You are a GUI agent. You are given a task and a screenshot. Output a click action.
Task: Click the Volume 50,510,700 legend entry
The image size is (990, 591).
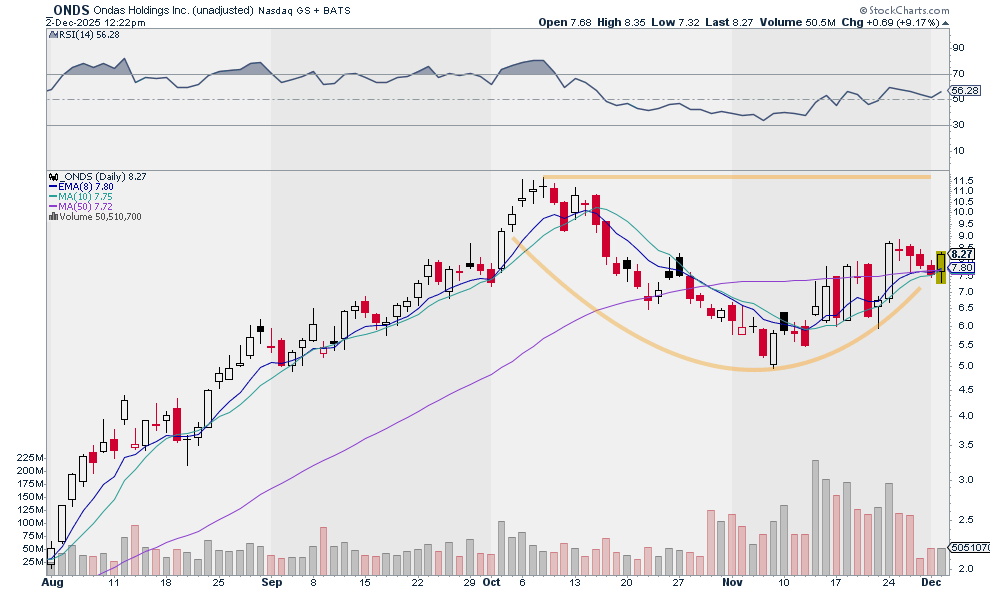point(100,217)
